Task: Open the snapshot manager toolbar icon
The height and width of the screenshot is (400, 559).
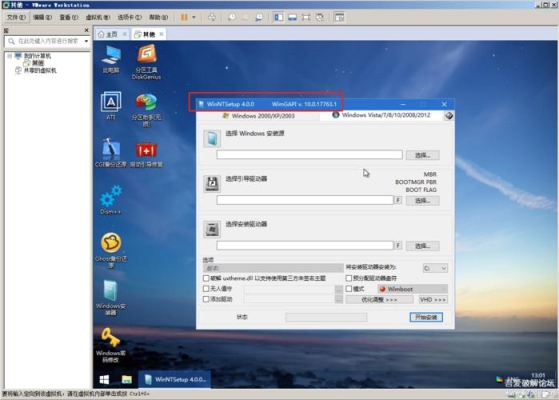Action: (259, 17)
